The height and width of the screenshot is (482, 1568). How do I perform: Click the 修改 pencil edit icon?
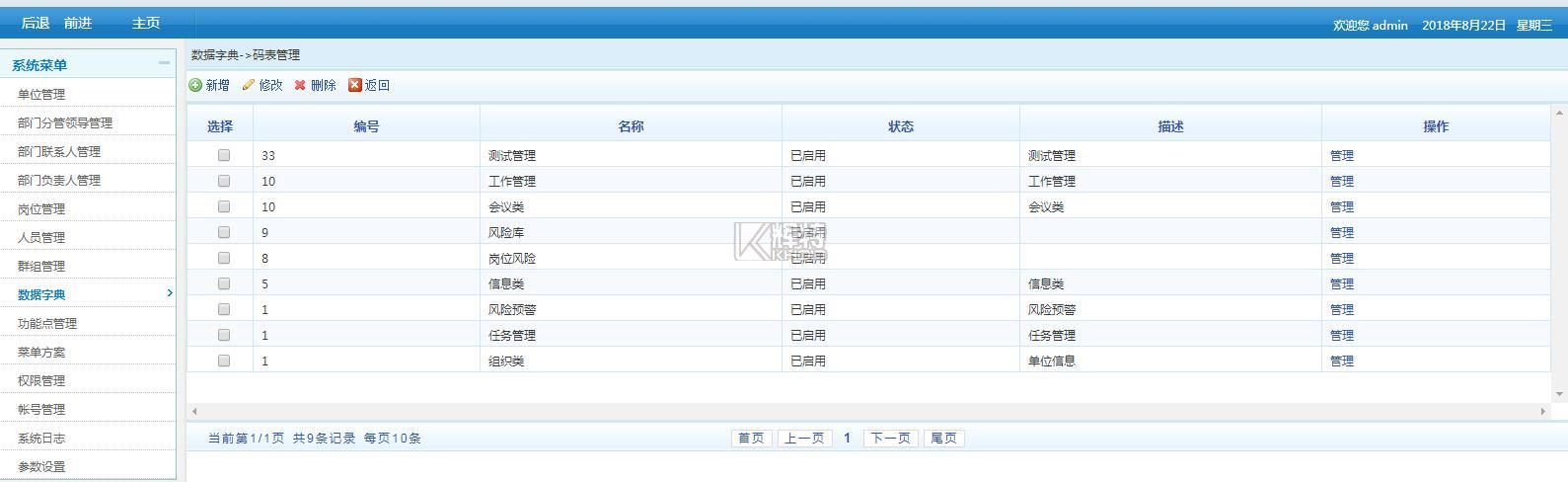pos(249,86)
